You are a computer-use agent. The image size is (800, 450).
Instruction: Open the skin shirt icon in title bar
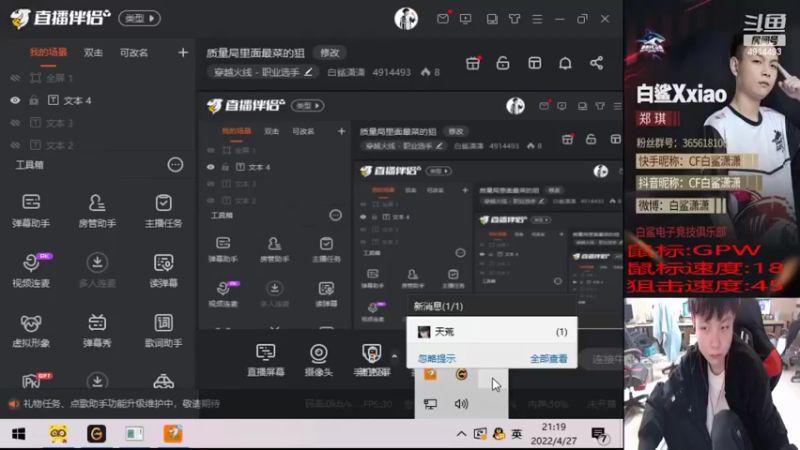coord(514,19)
